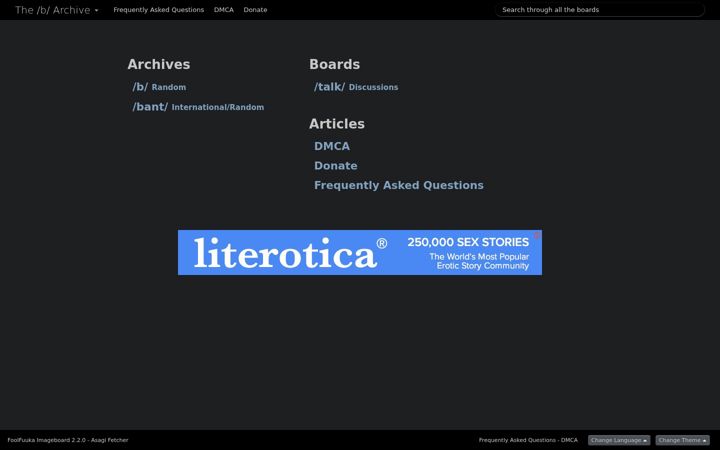Viewport: 720px width, 450px height.
Task: Open Frequently Asked Questions footer link
Action: [517, 440]
